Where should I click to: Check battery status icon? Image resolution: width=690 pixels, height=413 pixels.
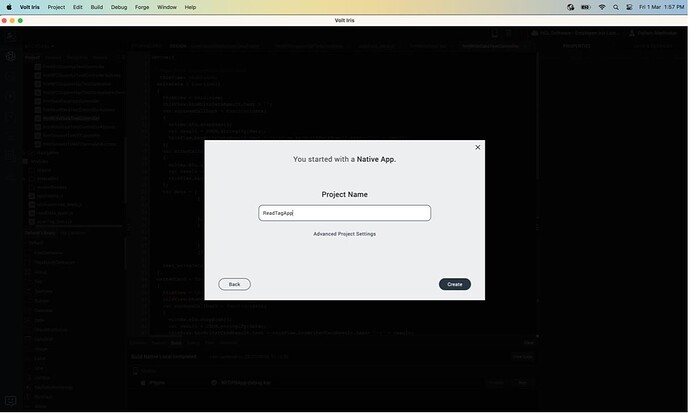[586, 7]
